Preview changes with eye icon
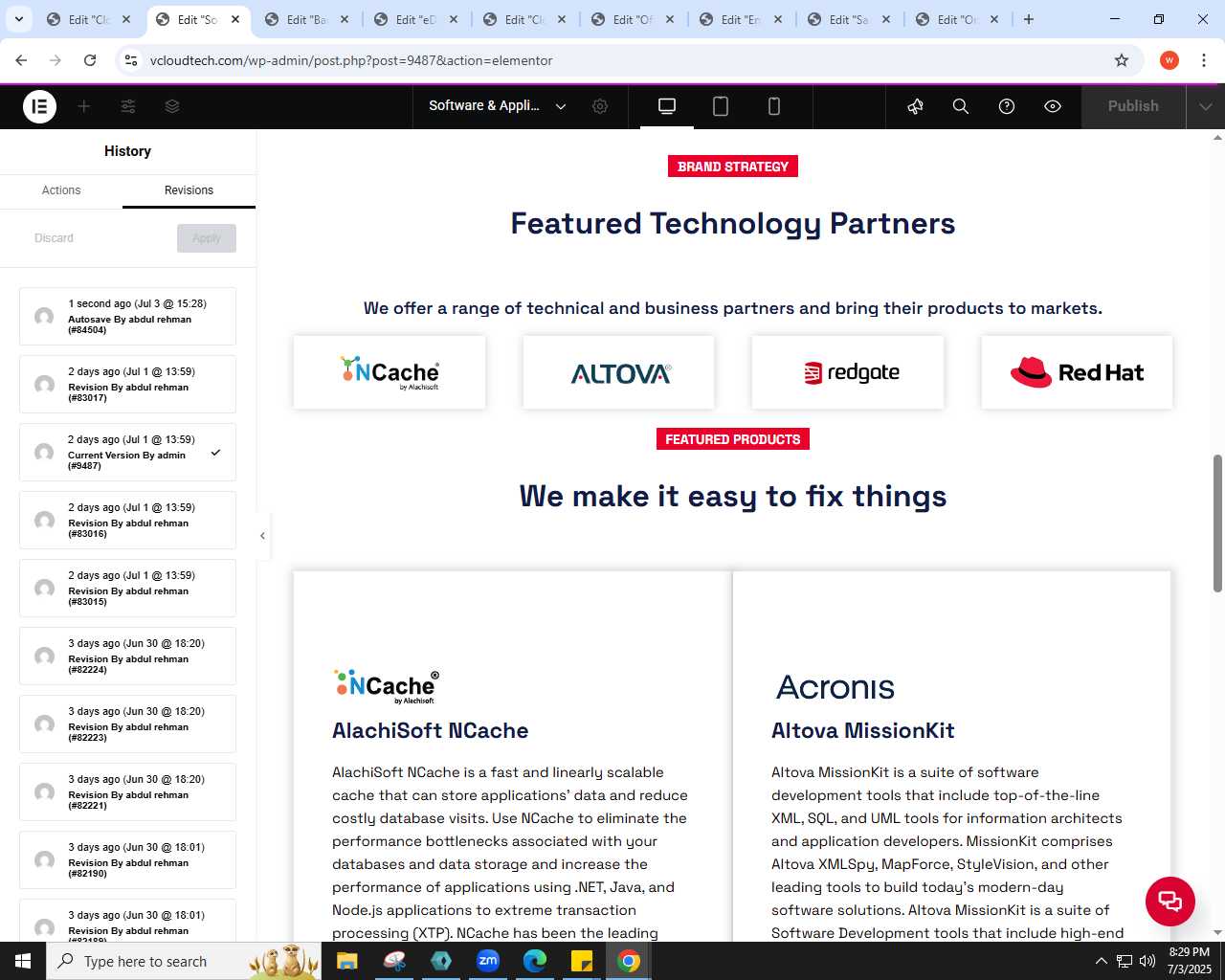Image resolution: width=1225 pixels, height=980 pixels. coord(1053,106)
